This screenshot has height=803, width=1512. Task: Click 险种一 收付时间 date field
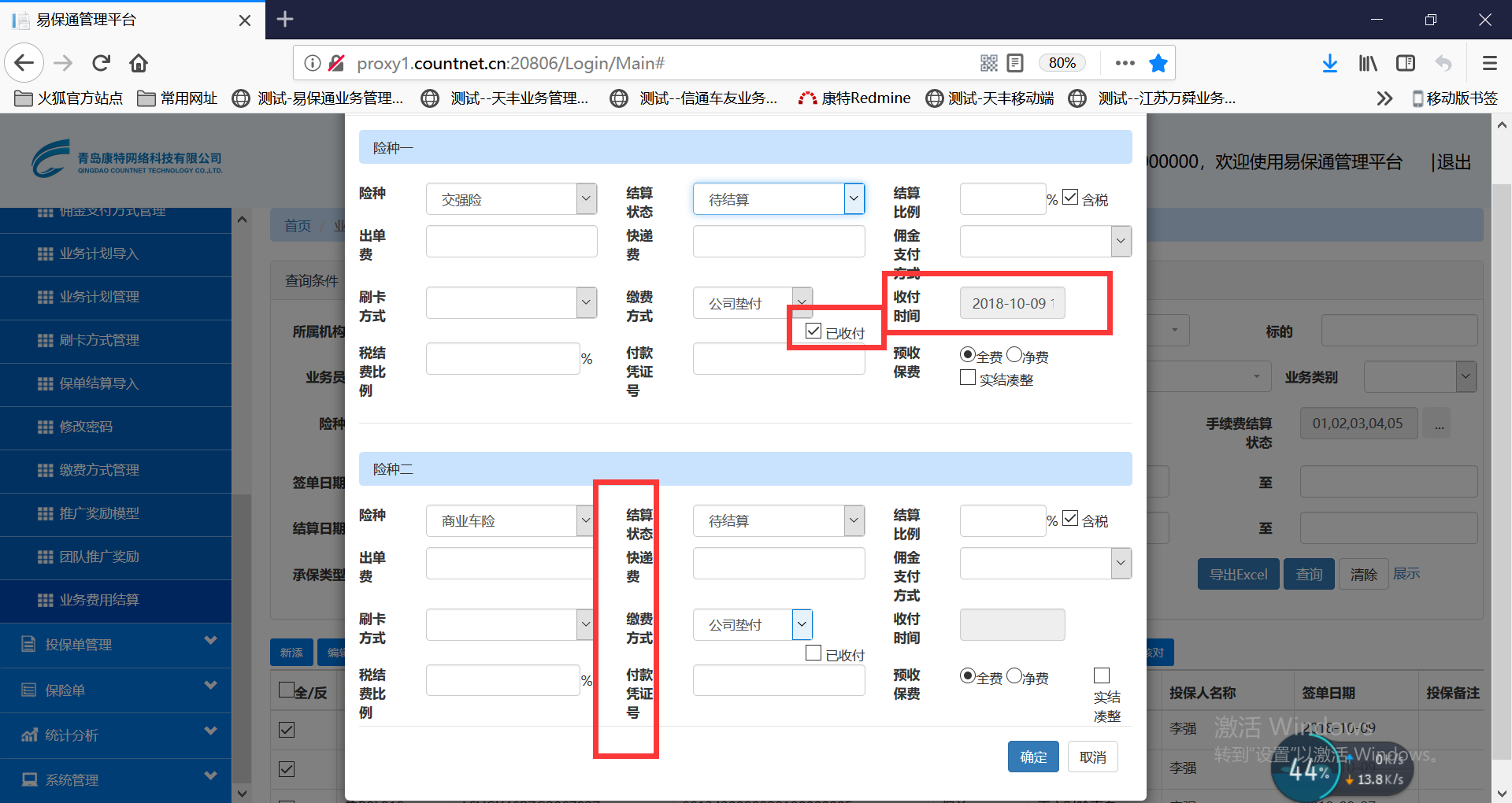(1013, 303)
